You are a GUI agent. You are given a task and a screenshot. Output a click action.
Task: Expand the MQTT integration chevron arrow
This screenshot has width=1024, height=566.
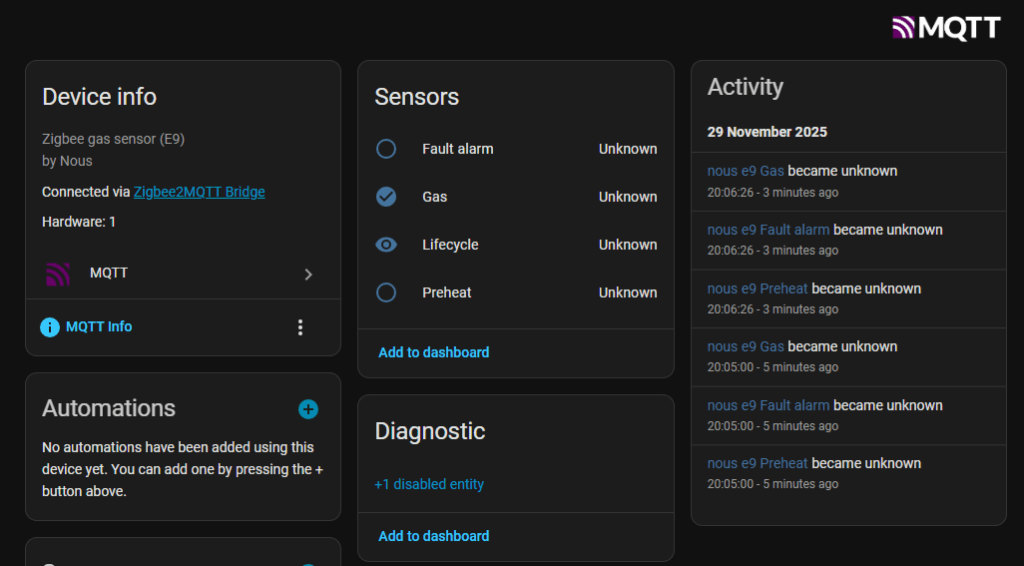click(x=308, y=274)
